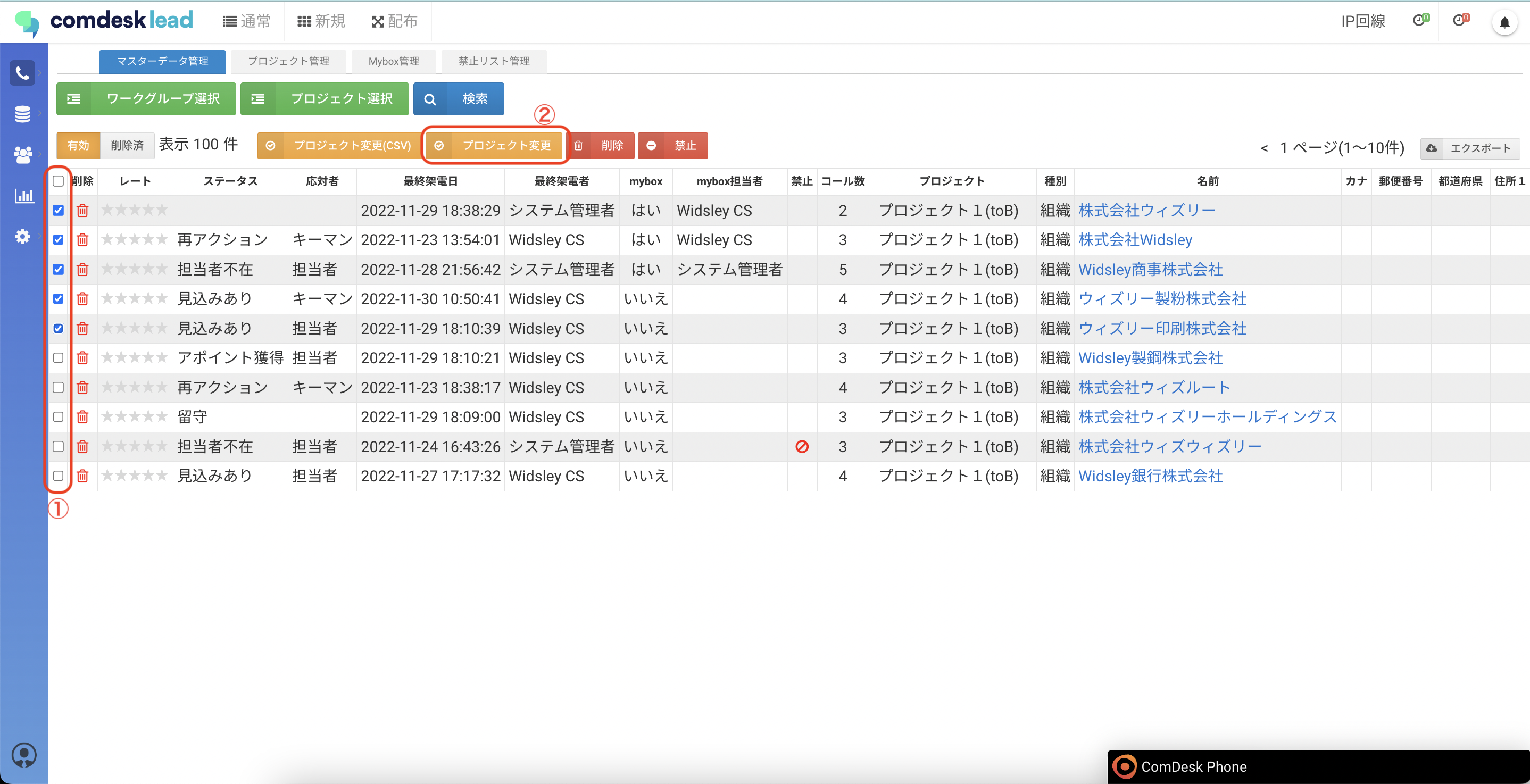Open the bar chart reports sidebar icon
Image resolution: width=1530 pixels, height=784 pixels.
tap(24, 195)
